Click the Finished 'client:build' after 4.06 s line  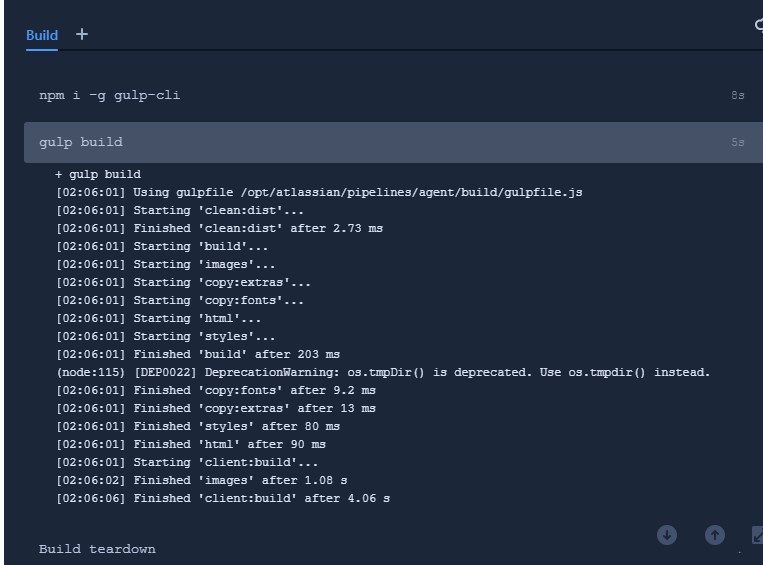click(223, 498)
